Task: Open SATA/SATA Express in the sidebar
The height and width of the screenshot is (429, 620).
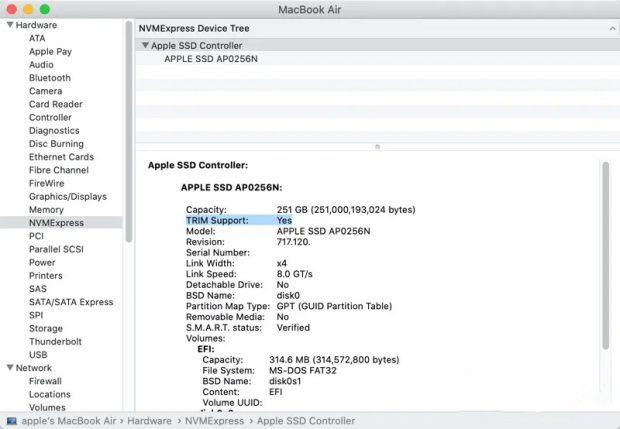Action: tap(70, 302)
